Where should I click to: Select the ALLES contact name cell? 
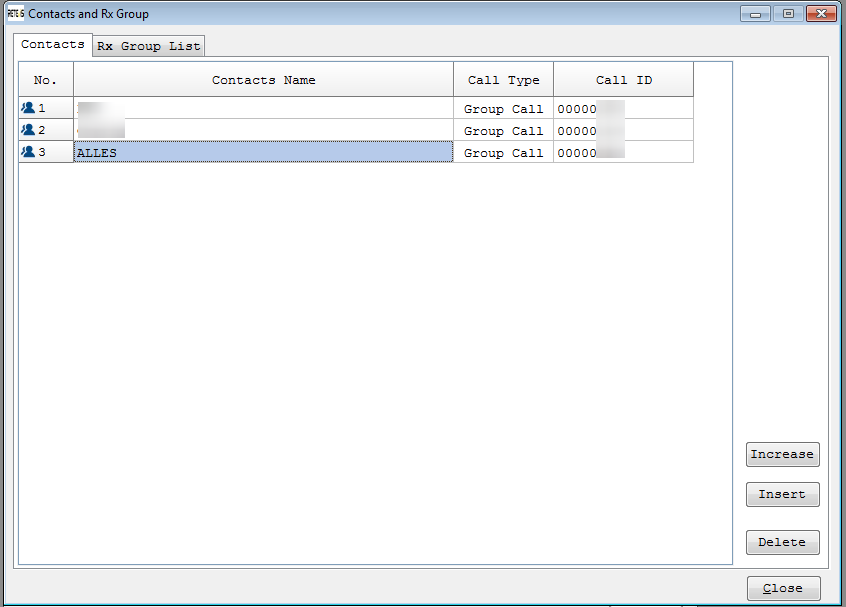pos(263,152)
